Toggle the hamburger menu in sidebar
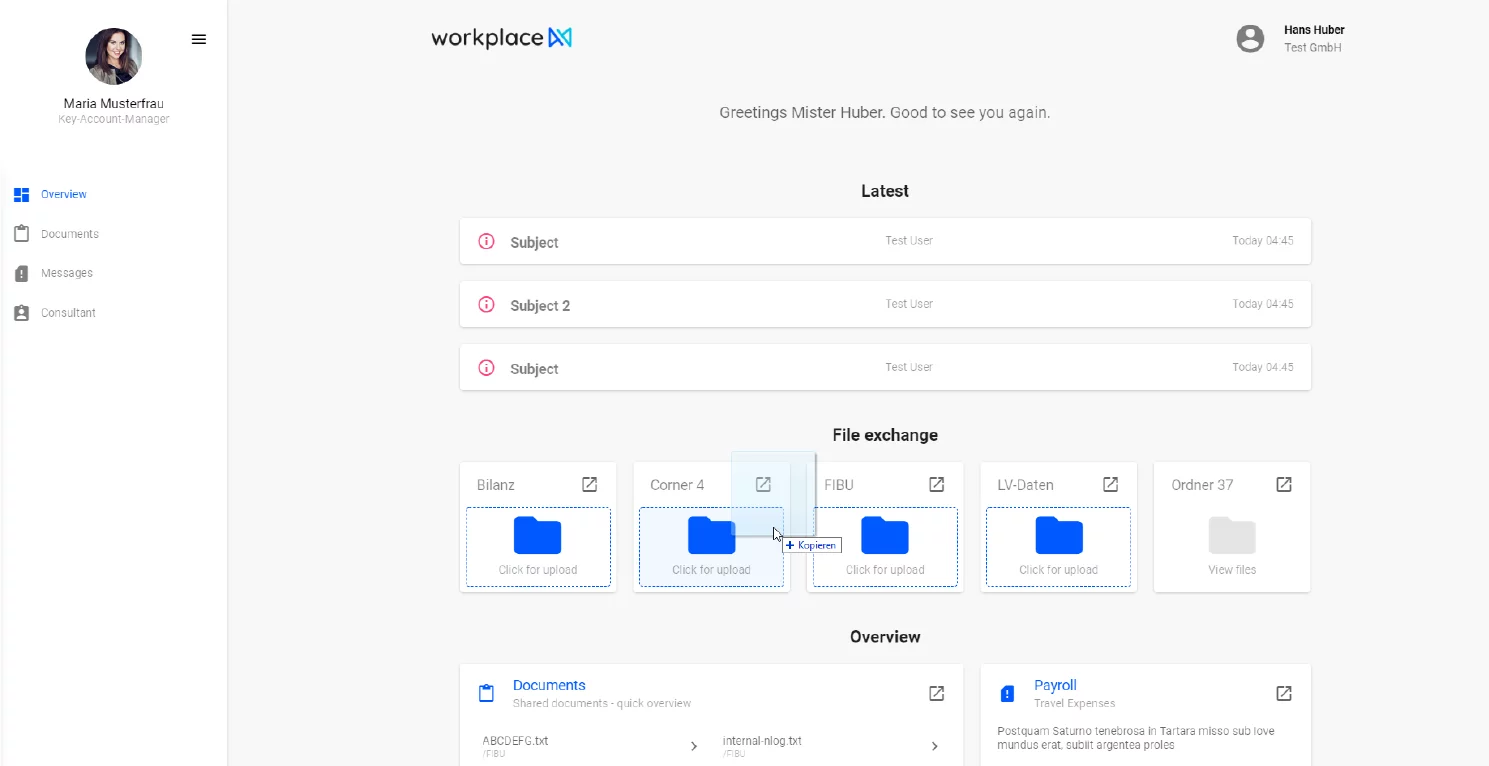The width and height of the screenshot is (1489, 766). pyautogui.click(x=199, y=40)
